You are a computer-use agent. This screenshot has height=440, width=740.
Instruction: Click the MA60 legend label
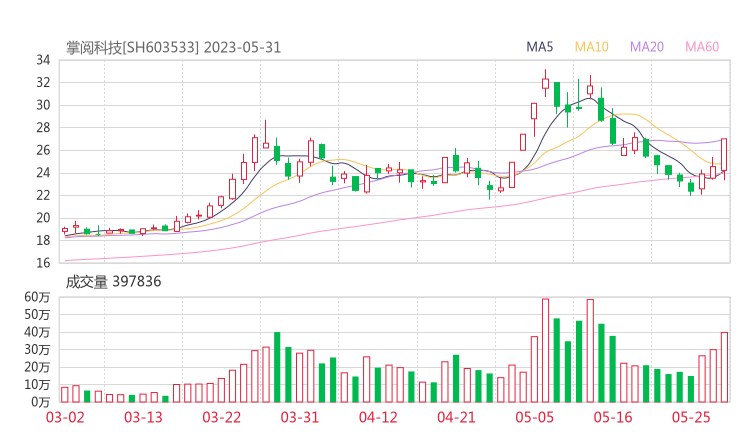702,47
